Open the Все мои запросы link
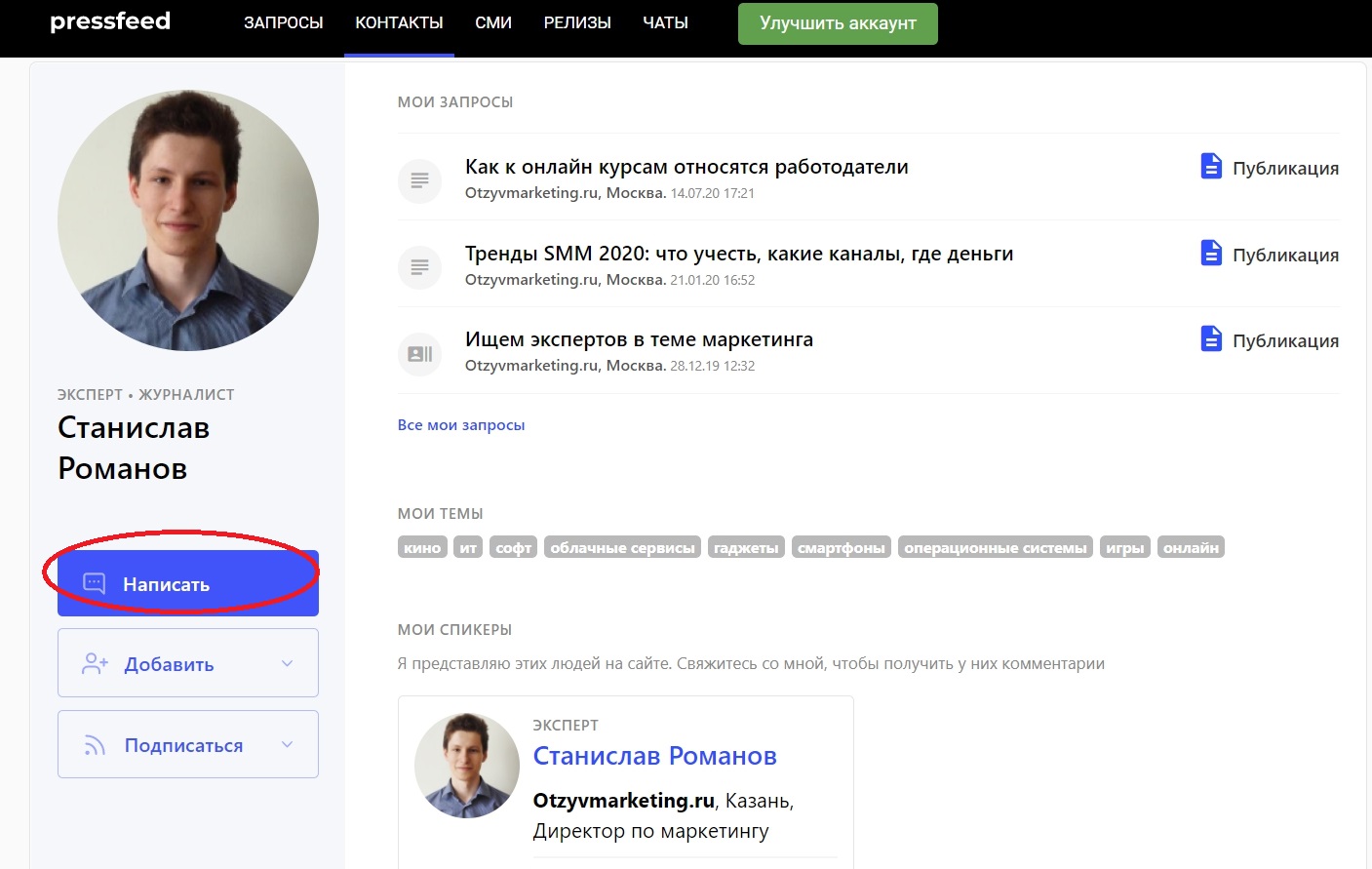This screenshot has height=869, width=1372. click(x=461, y=425)
